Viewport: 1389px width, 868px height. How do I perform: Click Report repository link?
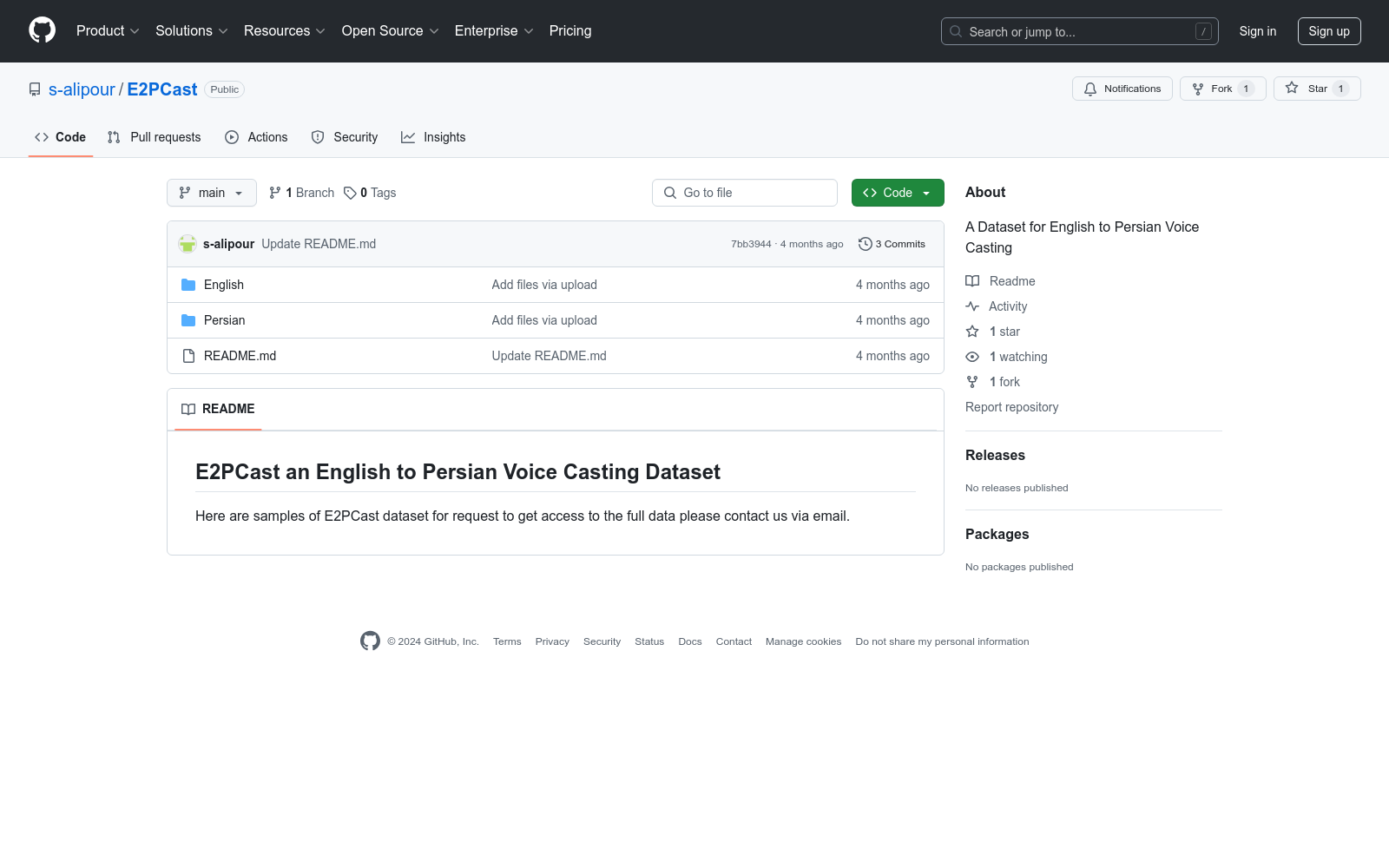coord(1012,407)
